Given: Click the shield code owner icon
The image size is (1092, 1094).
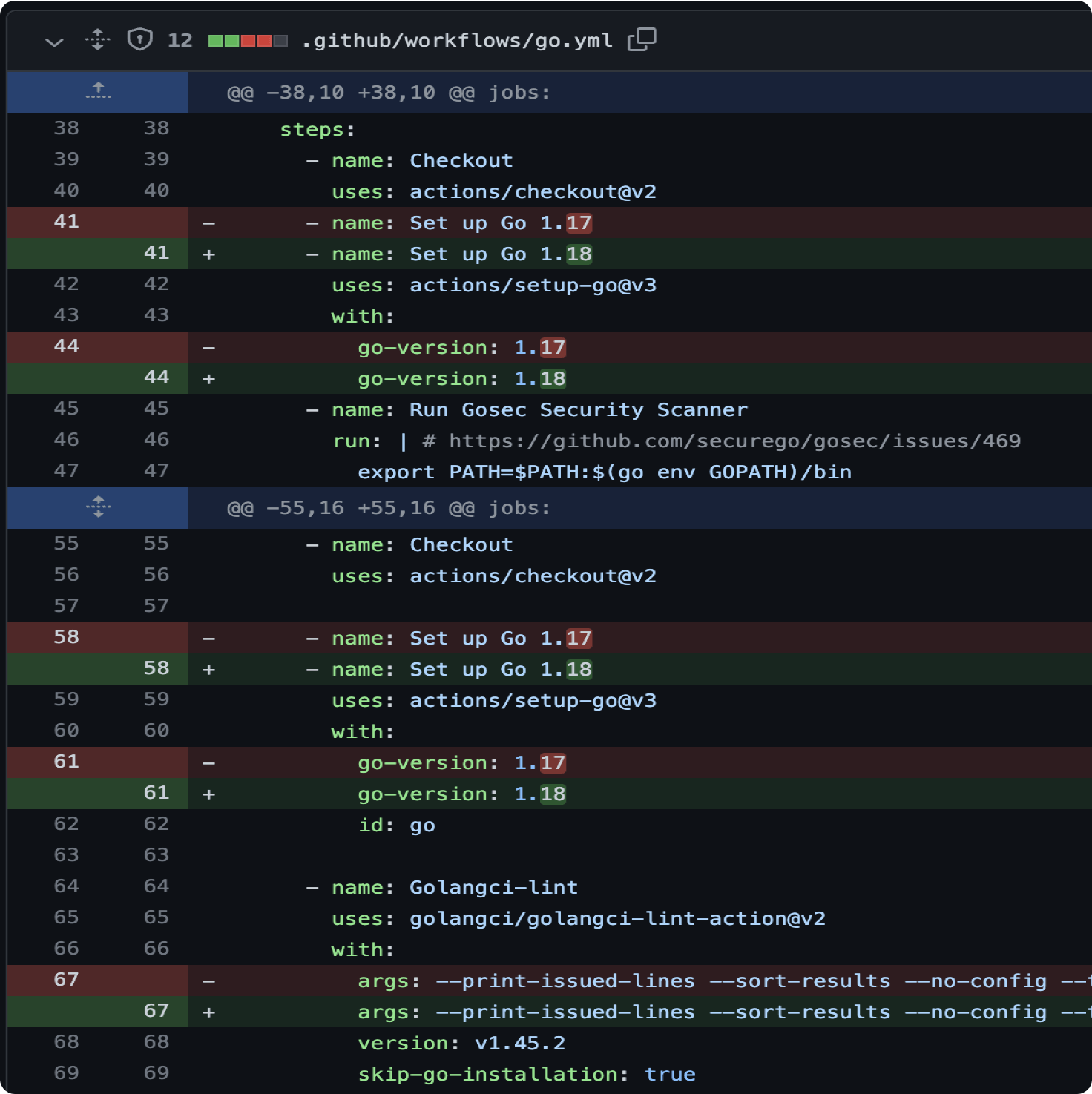Looking at the screenshot, I should point(139,39).
